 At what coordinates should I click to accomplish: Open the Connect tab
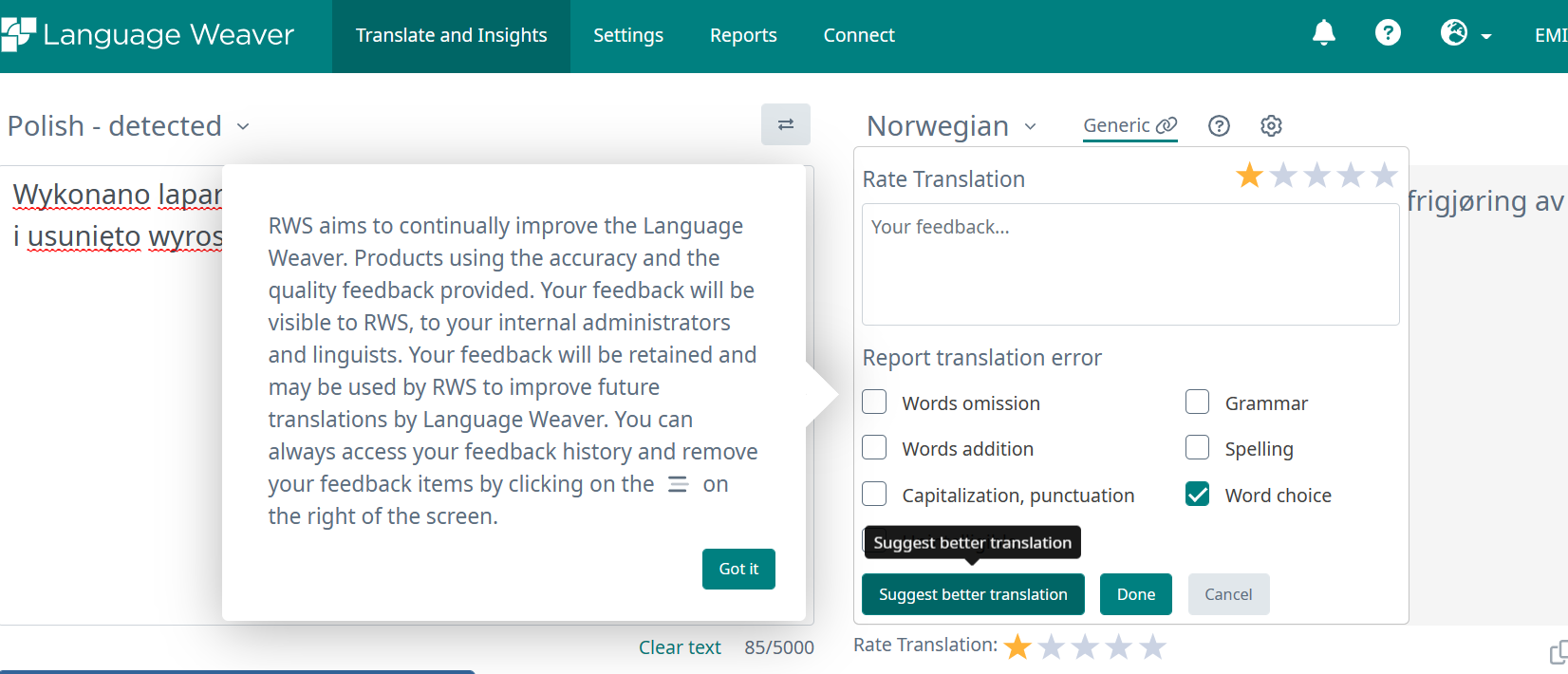[859, 35]
